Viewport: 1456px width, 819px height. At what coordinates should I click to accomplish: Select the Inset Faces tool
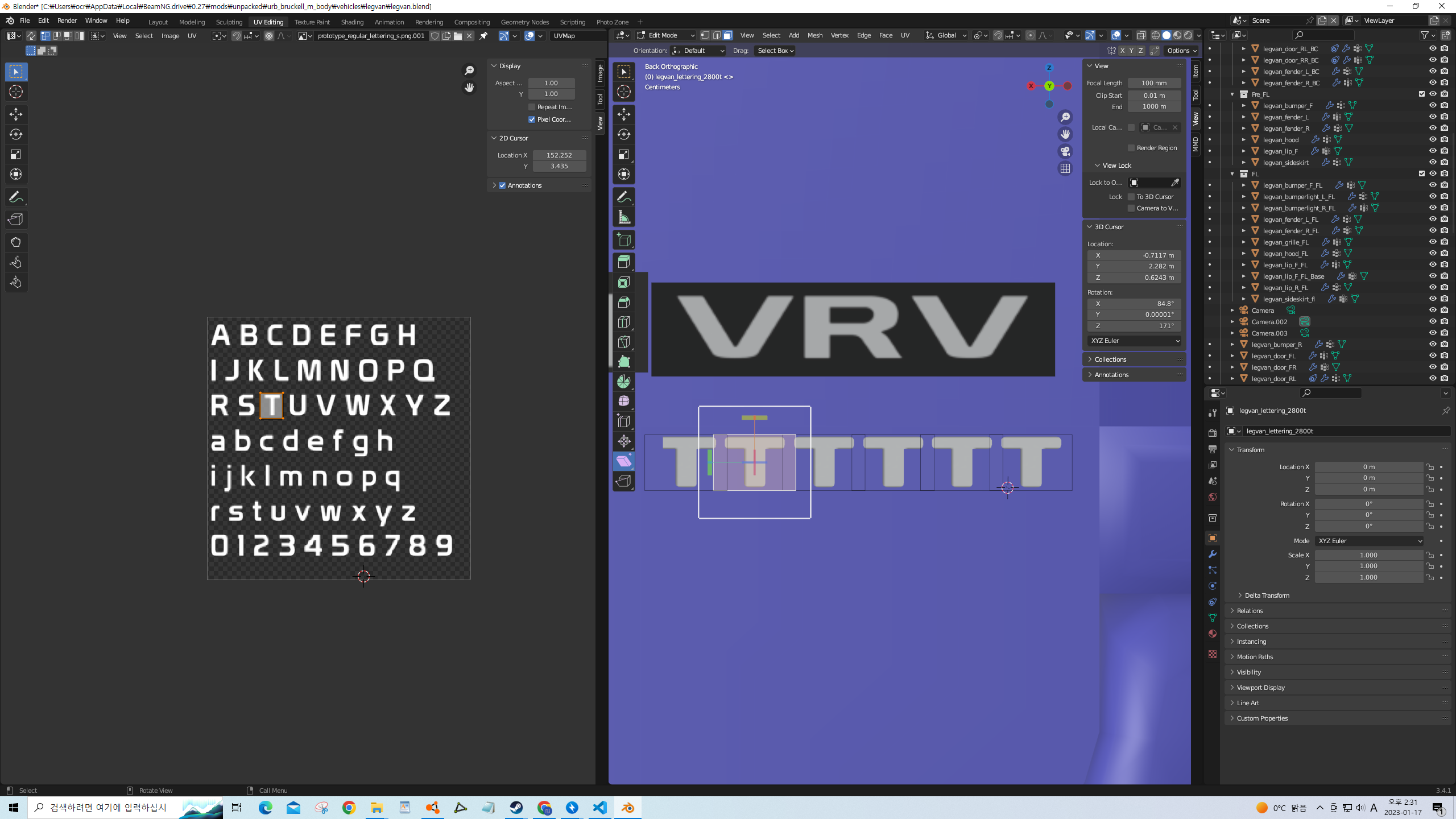[624, 282]
